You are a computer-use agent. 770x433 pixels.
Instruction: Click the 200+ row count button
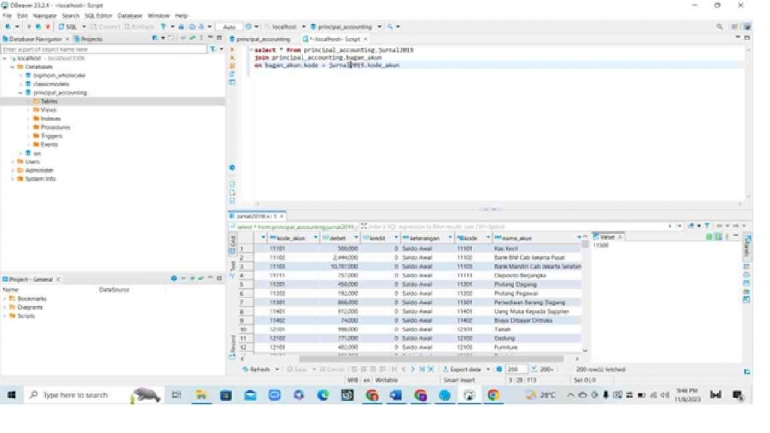tap(543, 369)
